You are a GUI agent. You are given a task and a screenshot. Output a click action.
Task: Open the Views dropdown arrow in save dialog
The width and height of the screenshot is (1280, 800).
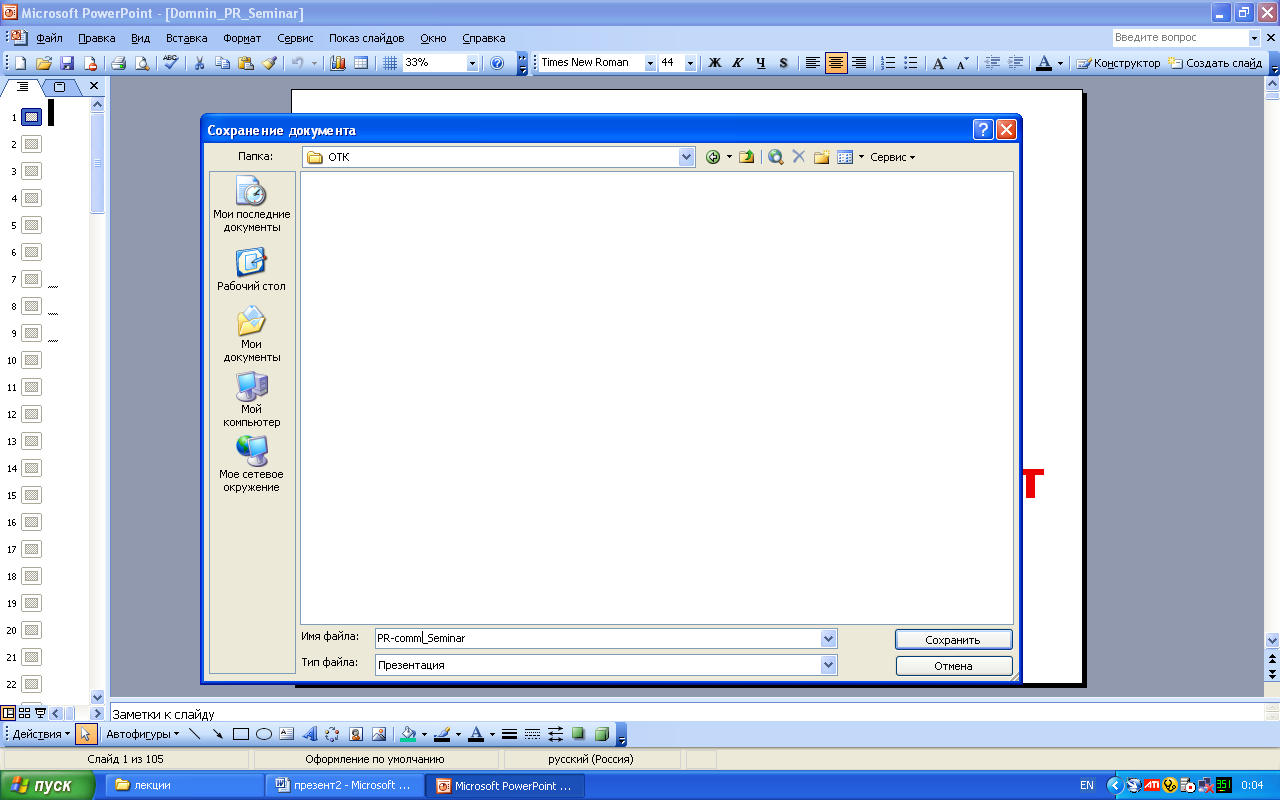tap(861, 157)
